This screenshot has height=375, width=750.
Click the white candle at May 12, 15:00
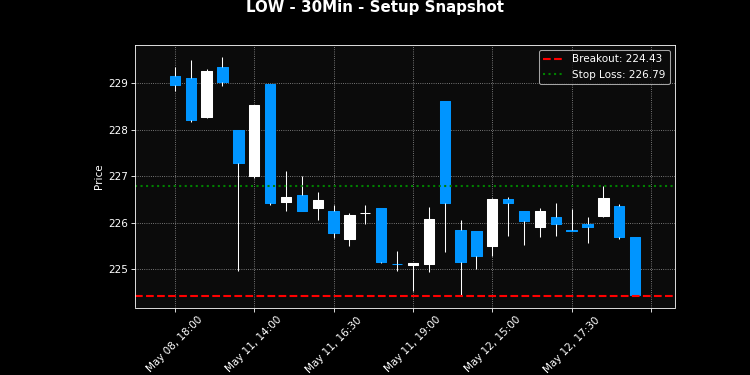click(x=492, y=223)
